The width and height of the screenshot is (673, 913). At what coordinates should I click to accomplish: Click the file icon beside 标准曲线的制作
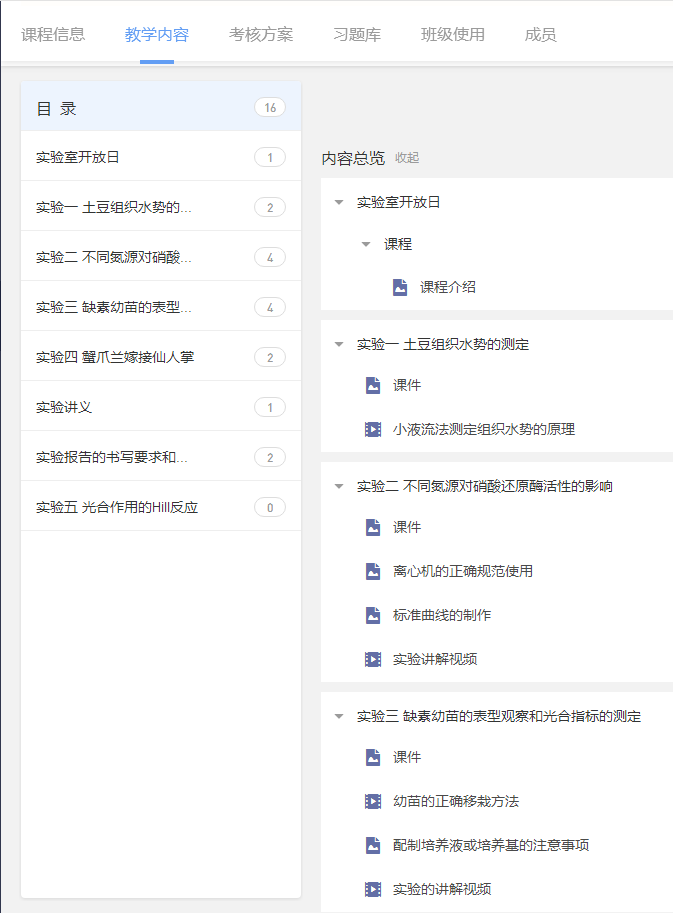pyautogui.click(x=373, y=616)
